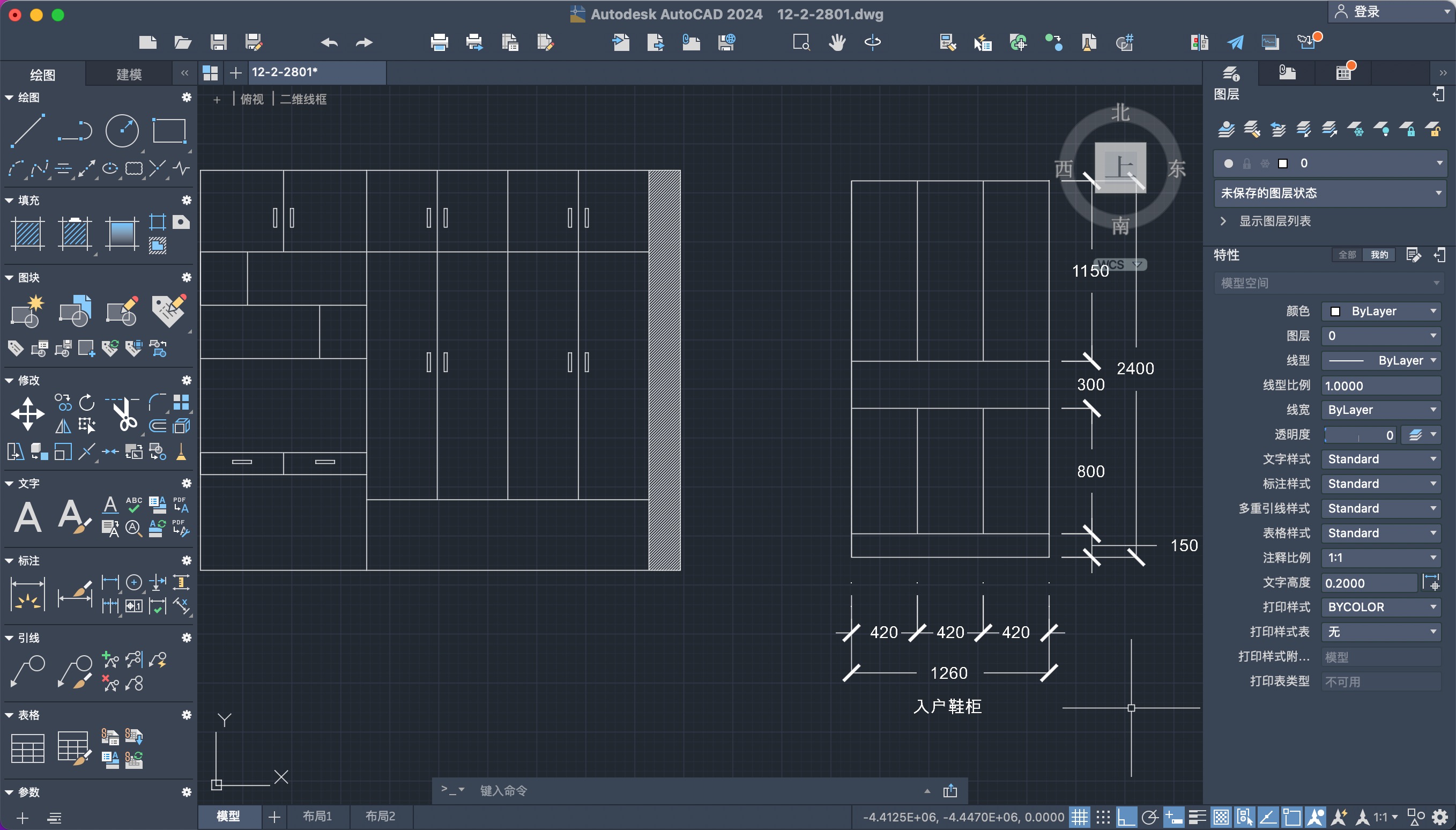Click the Multiline Text tool
This screenshot has height=830, width=1456.
(27, 516)
